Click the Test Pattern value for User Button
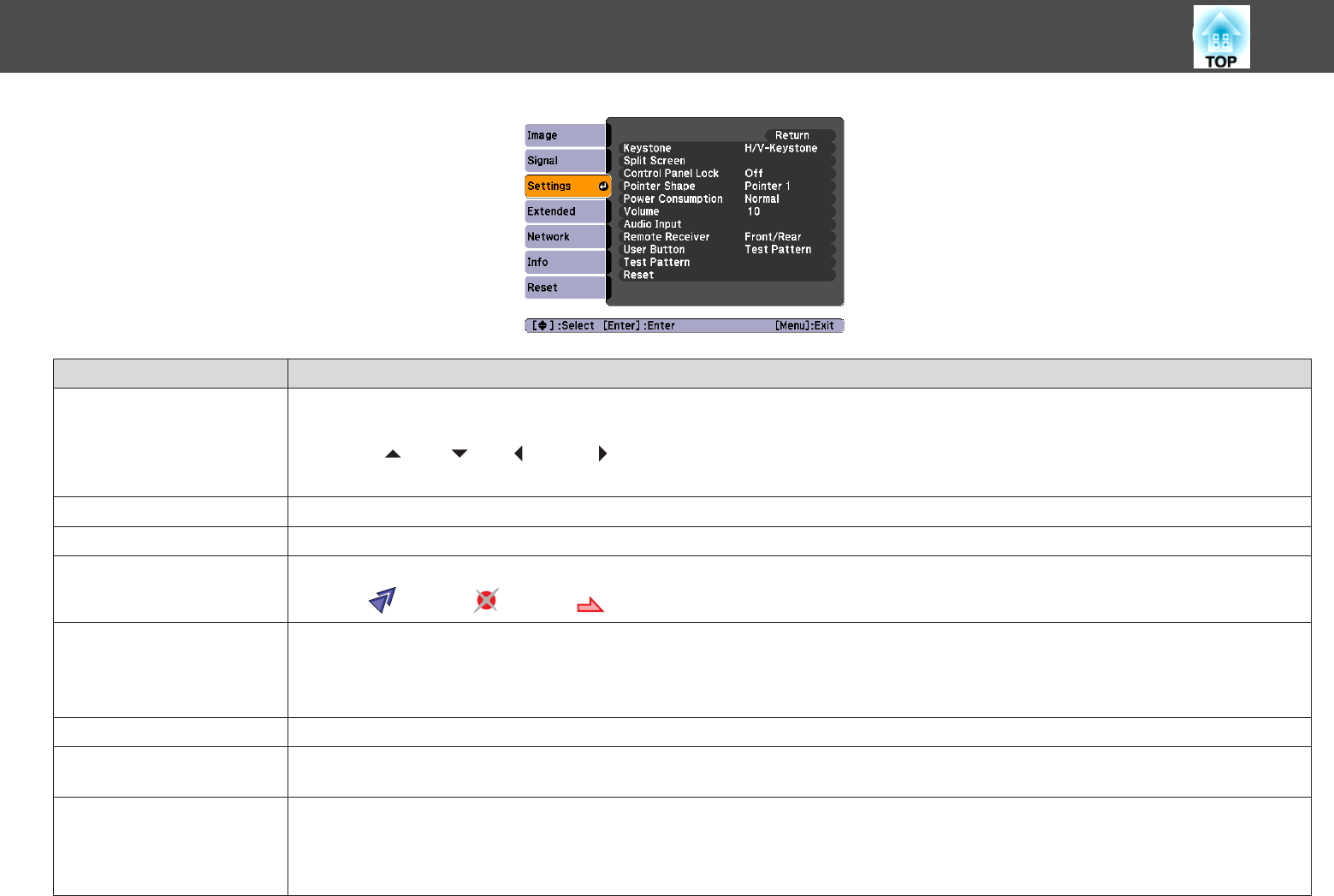The image size is (1334, 896). pos(778,250)
